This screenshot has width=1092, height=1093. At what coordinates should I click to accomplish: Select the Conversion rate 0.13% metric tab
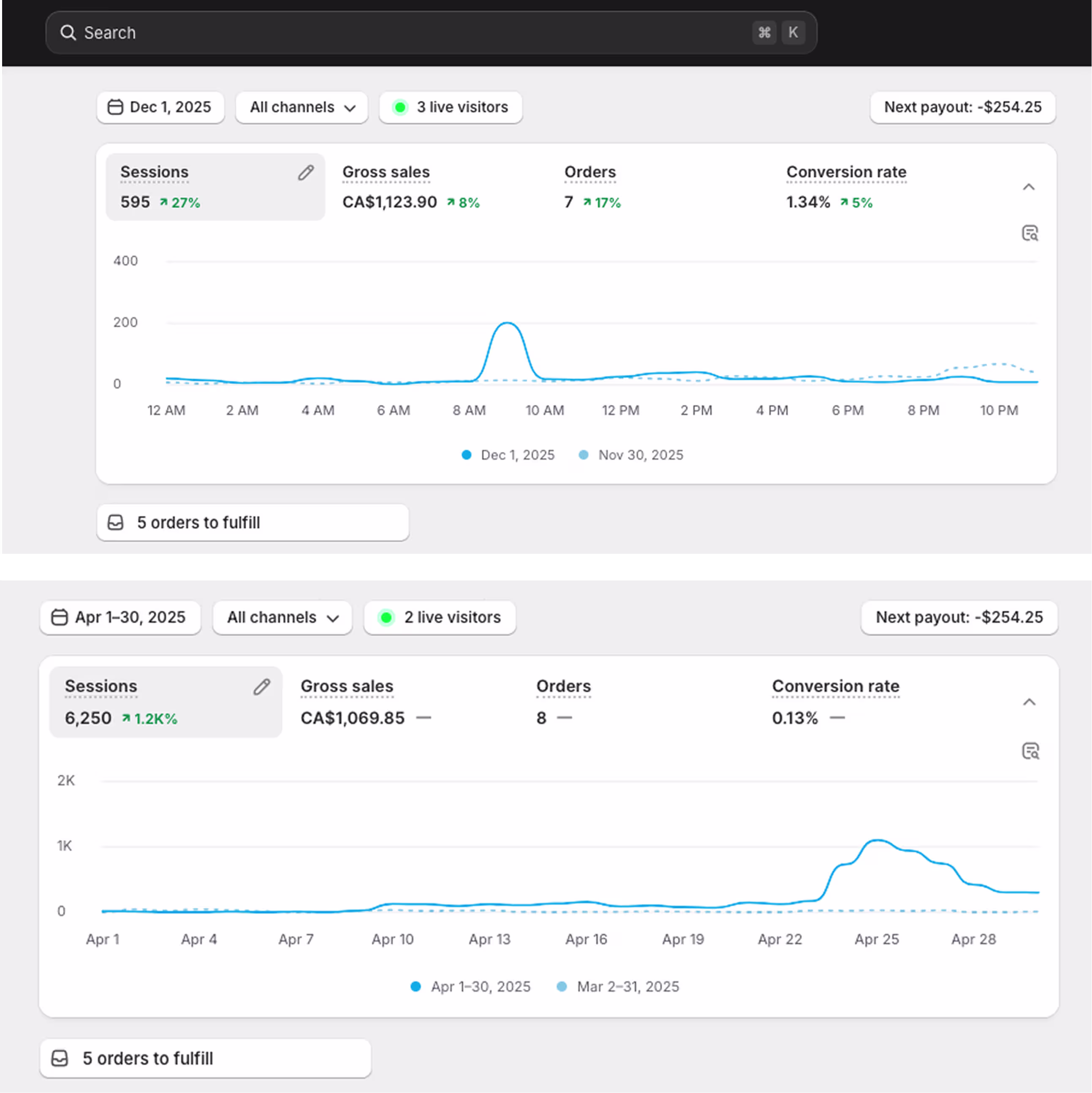coord(835,702)
